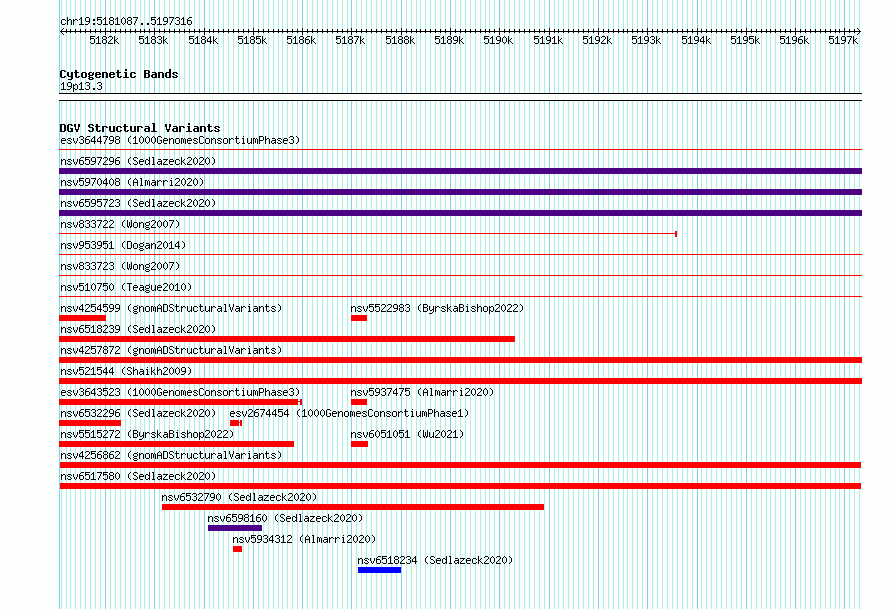
Task: Select the nsv521544 red variant bar
Action: [460, 381]
